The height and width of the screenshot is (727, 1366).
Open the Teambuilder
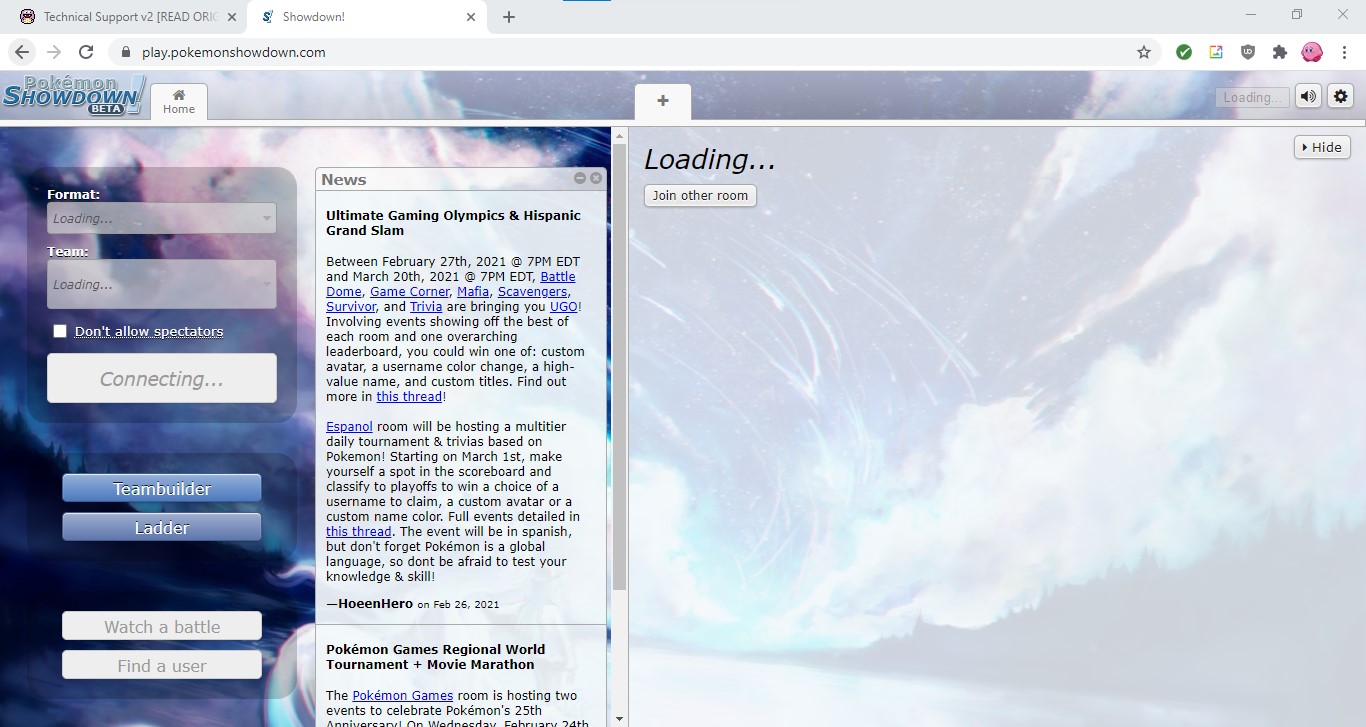pos(162,488)
